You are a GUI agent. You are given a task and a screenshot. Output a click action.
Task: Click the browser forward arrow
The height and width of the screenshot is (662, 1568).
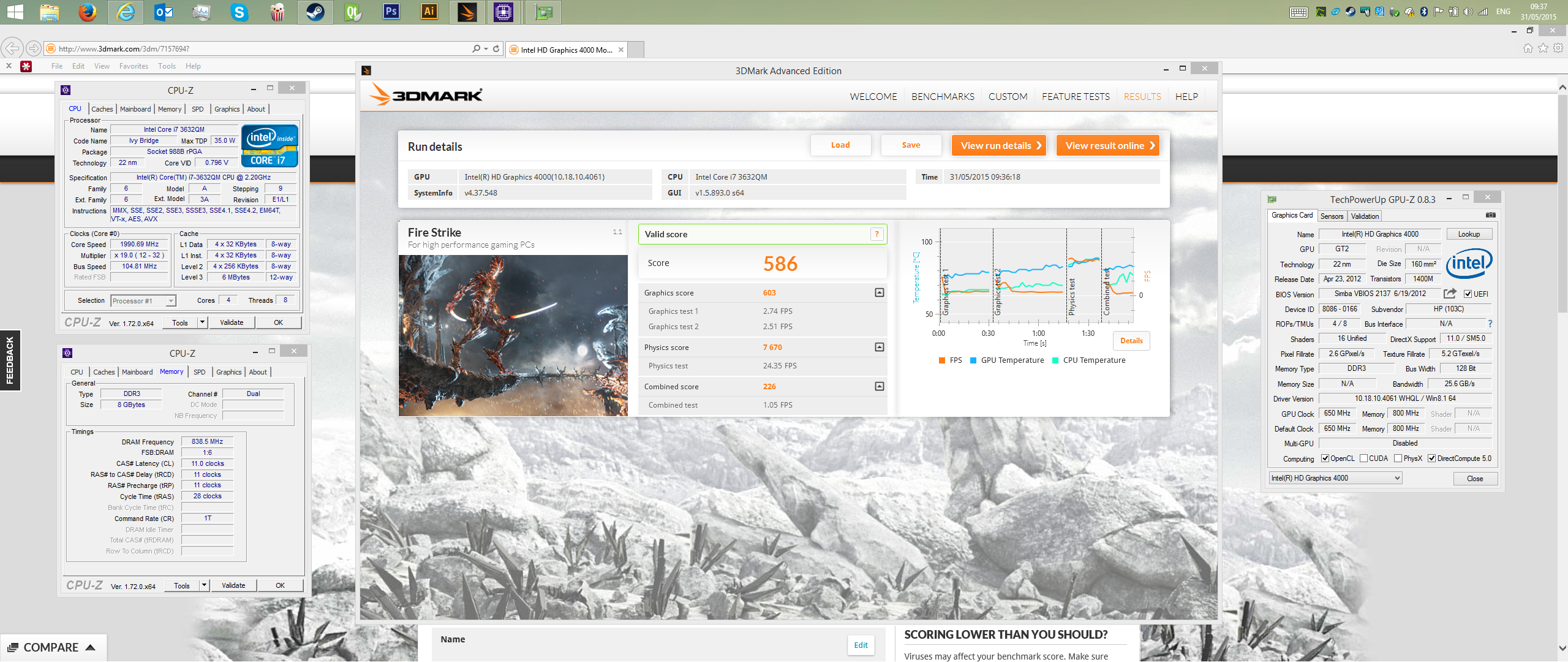[34, 48]
